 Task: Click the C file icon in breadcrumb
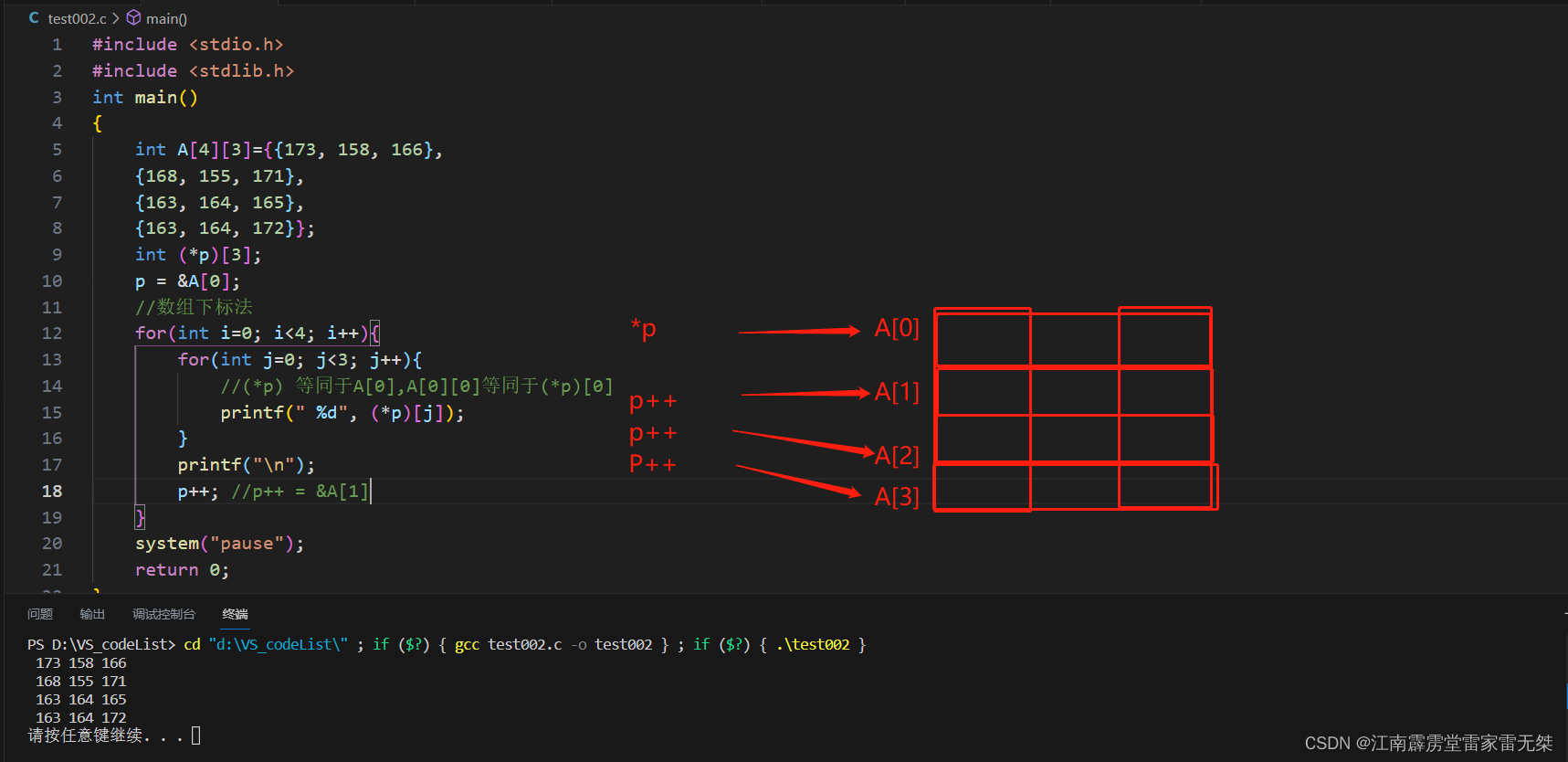coord(34,17)
